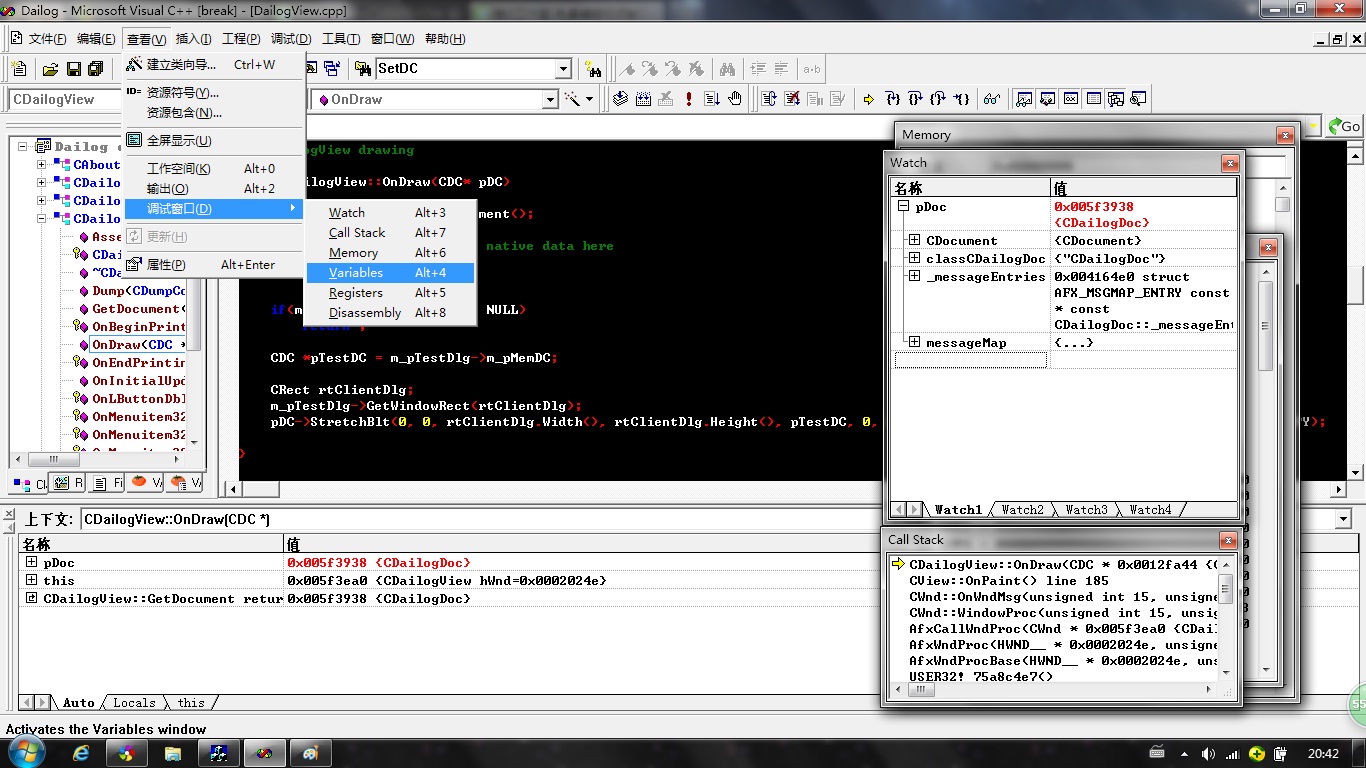
Task: Select Disassembly in the debug windows submenu
Action: tap(389, 312)
